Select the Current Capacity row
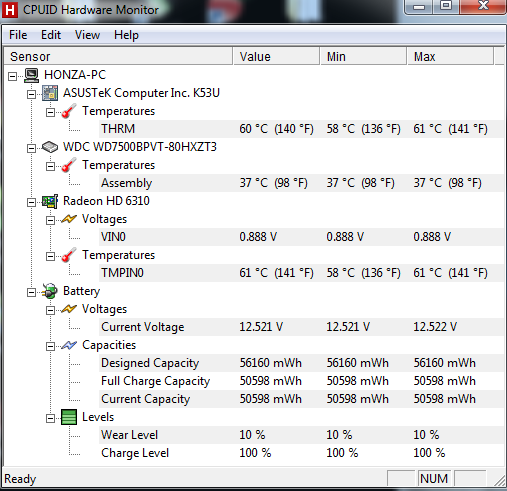Image resolution: width=507 pixels, height=491 pixels. click(x=301, y=399)
